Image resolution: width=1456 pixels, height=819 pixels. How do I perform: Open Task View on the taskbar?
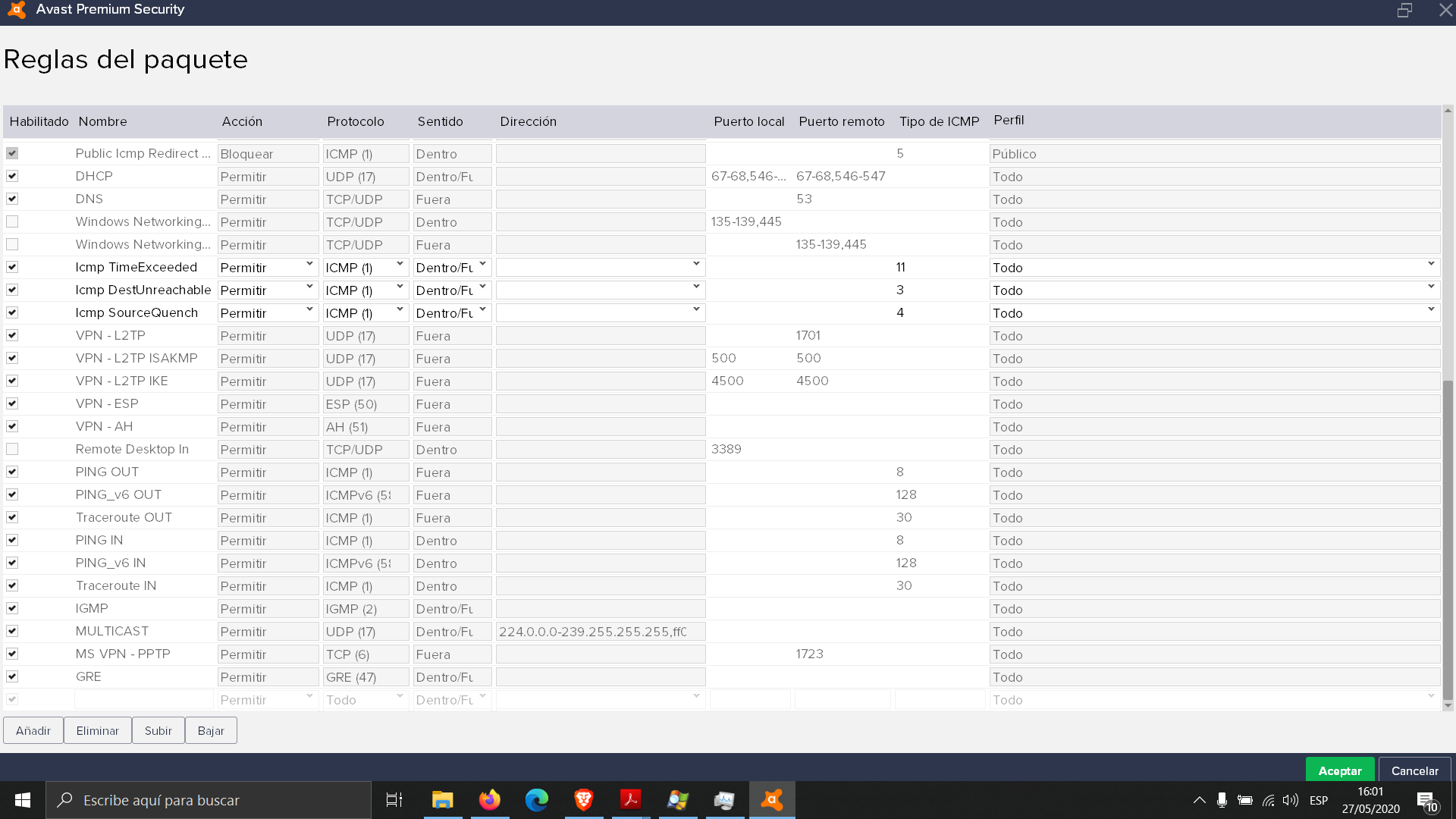point(394,800)
